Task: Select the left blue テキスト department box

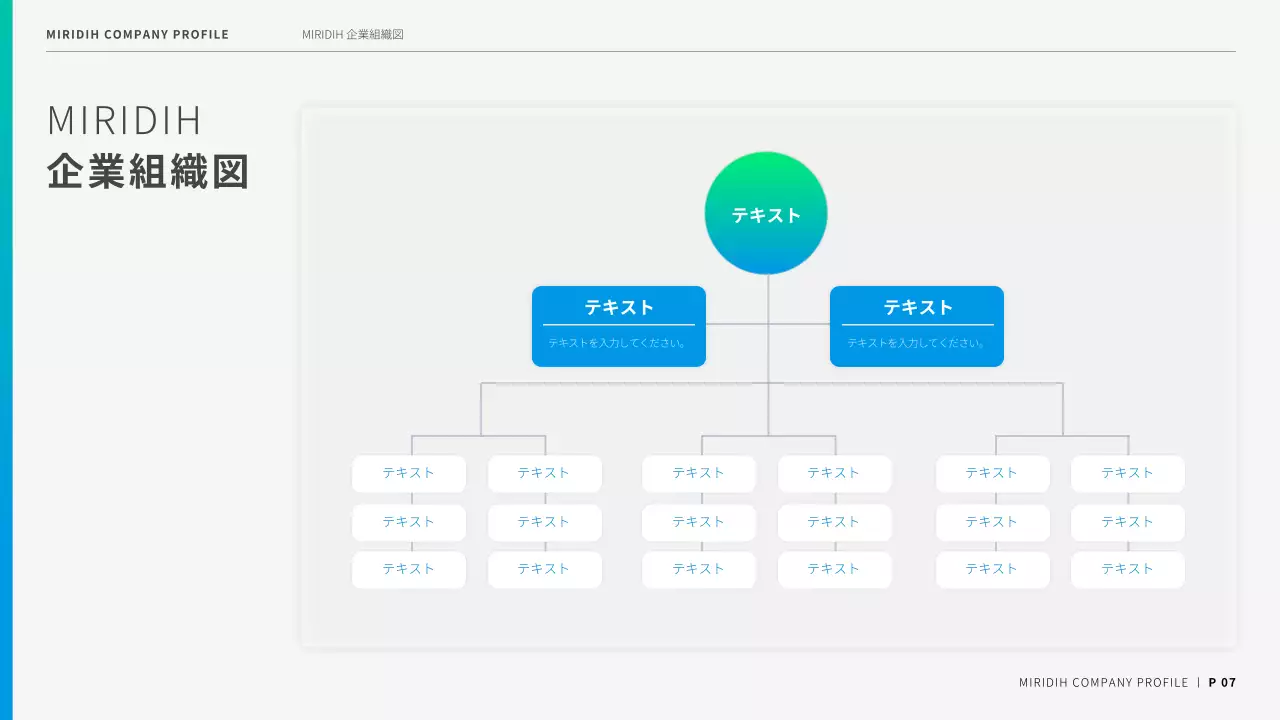Action: [618, 326]
